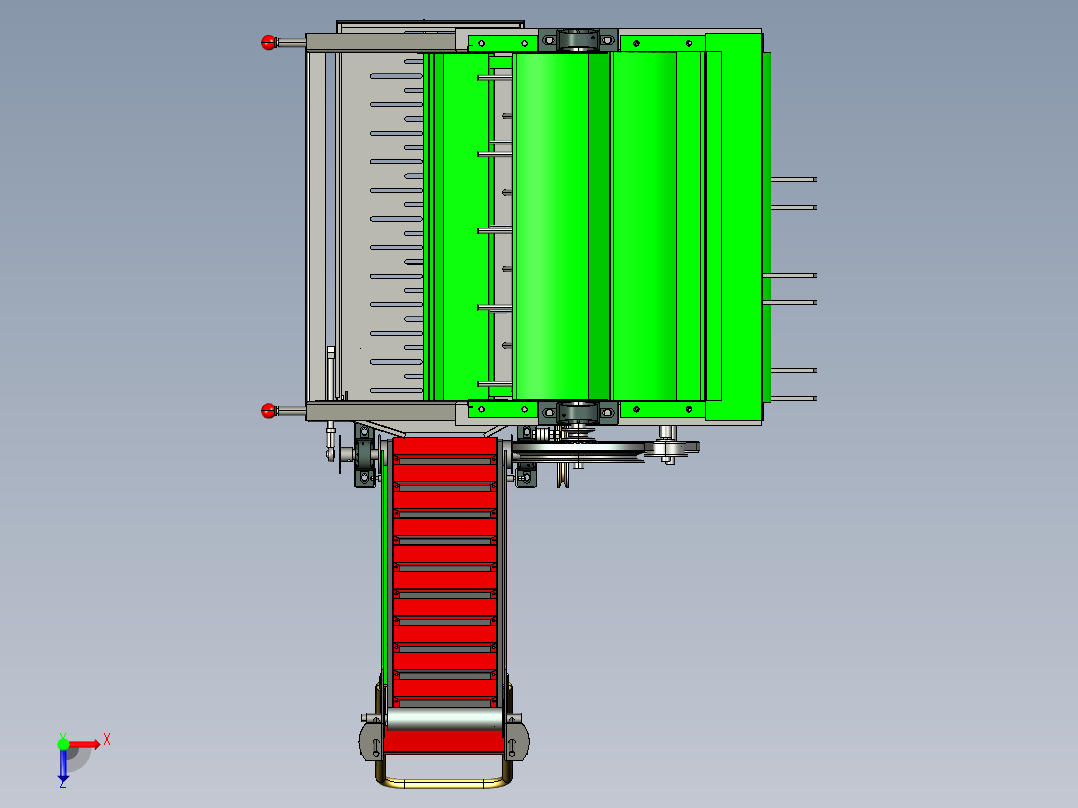Select the upper red ball handle knob
Viewport: 1078px width, 808px height.
269,43
